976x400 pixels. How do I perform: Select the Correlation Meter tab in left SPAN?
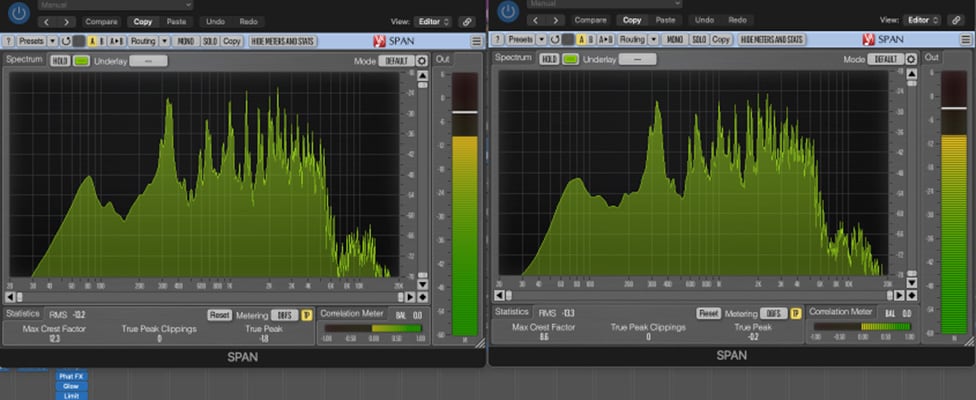[x=352, y=314]
